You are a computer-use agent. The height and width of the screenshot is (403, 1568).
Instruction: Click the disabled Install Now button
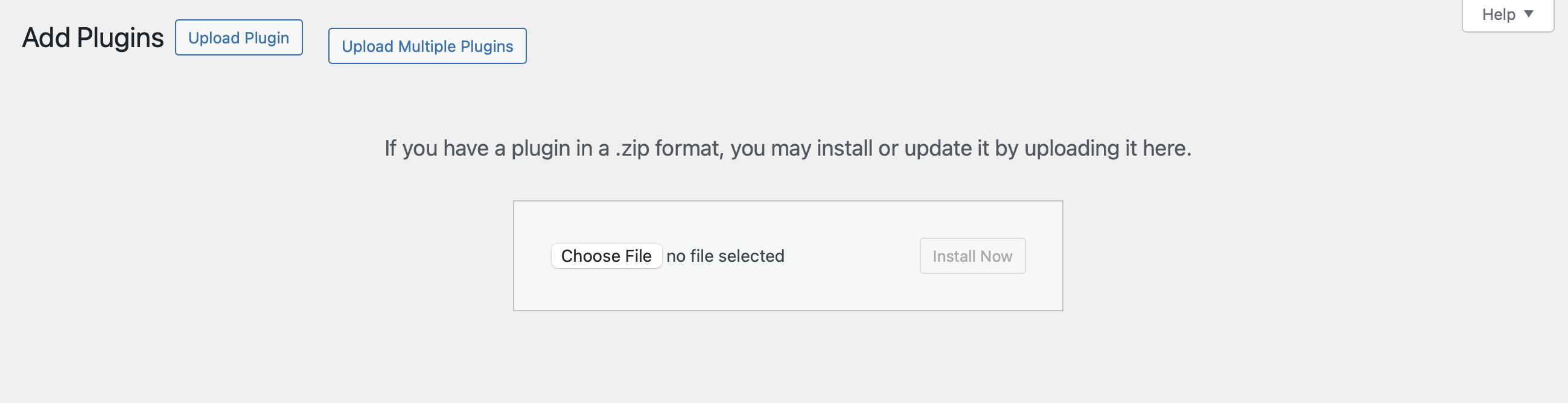pos(972,256)
